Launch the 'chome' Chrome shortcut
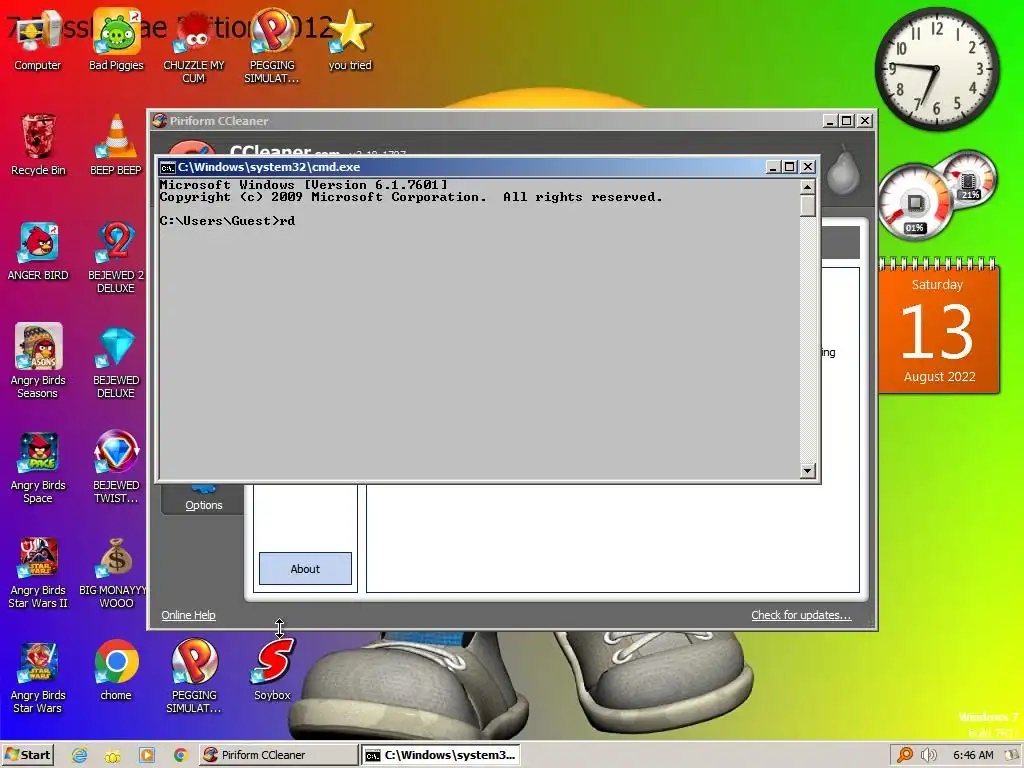This screenshot has width=1024, height=768. click(116, 670)
